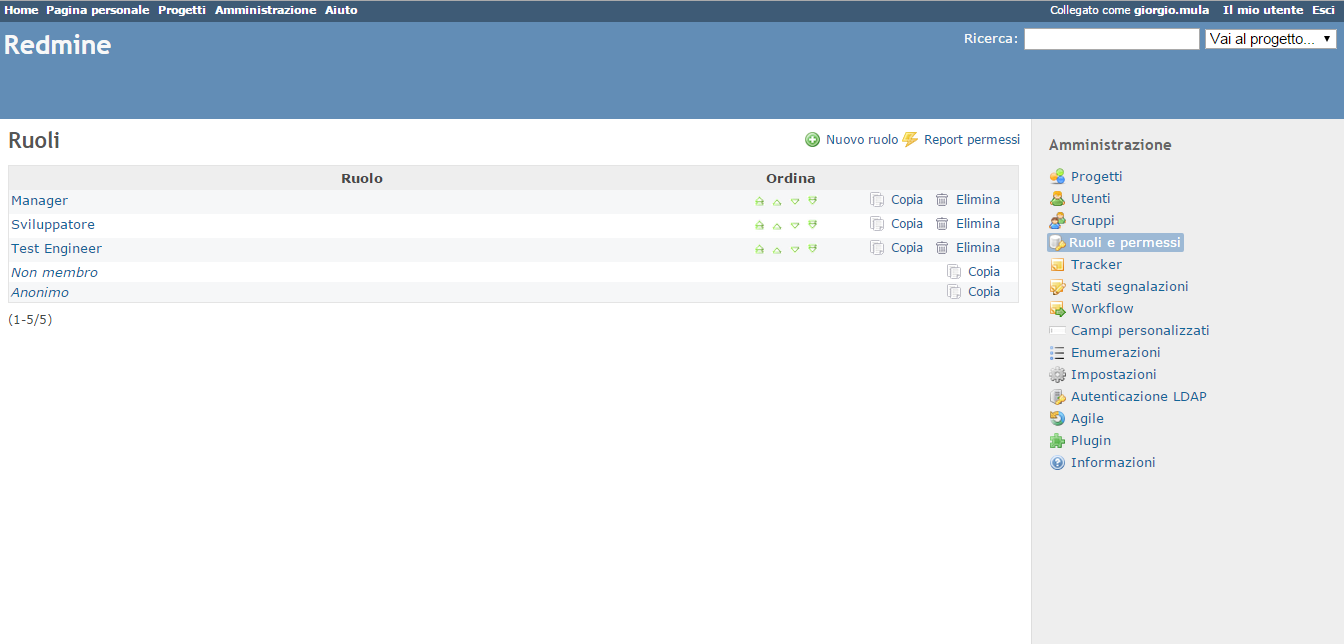The image size is (1344, 644).
Task: Move Sviluppatore role up one position
Action: (x=777, y=225)
